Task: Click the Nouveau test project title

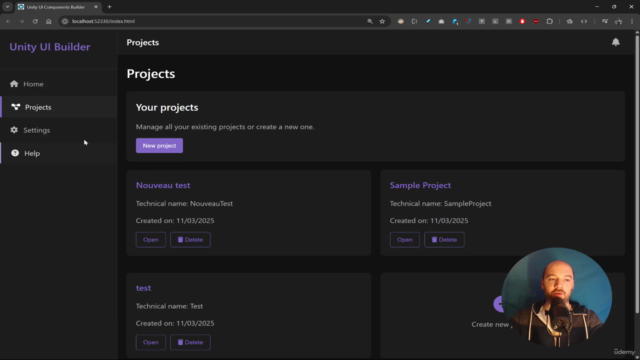Action: tap(163, 185)
